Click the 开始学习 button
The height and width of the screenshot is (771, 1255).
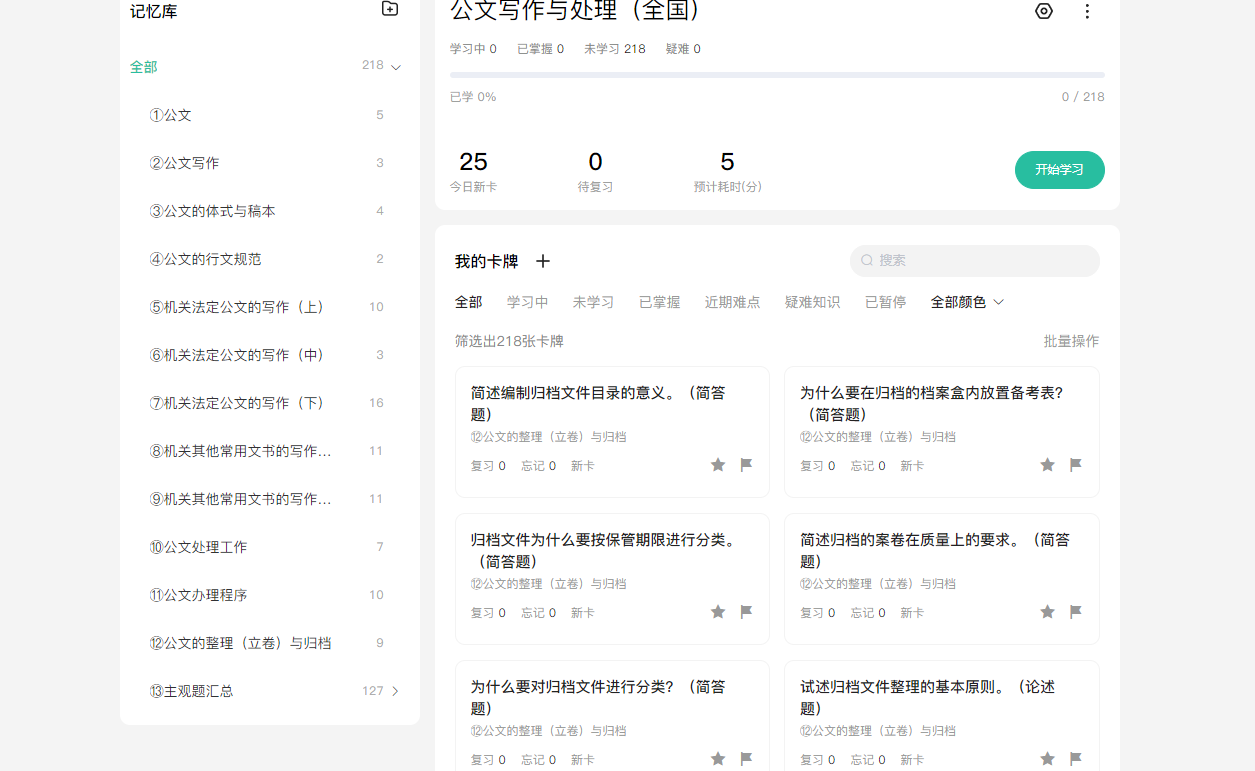point(1060,170)
